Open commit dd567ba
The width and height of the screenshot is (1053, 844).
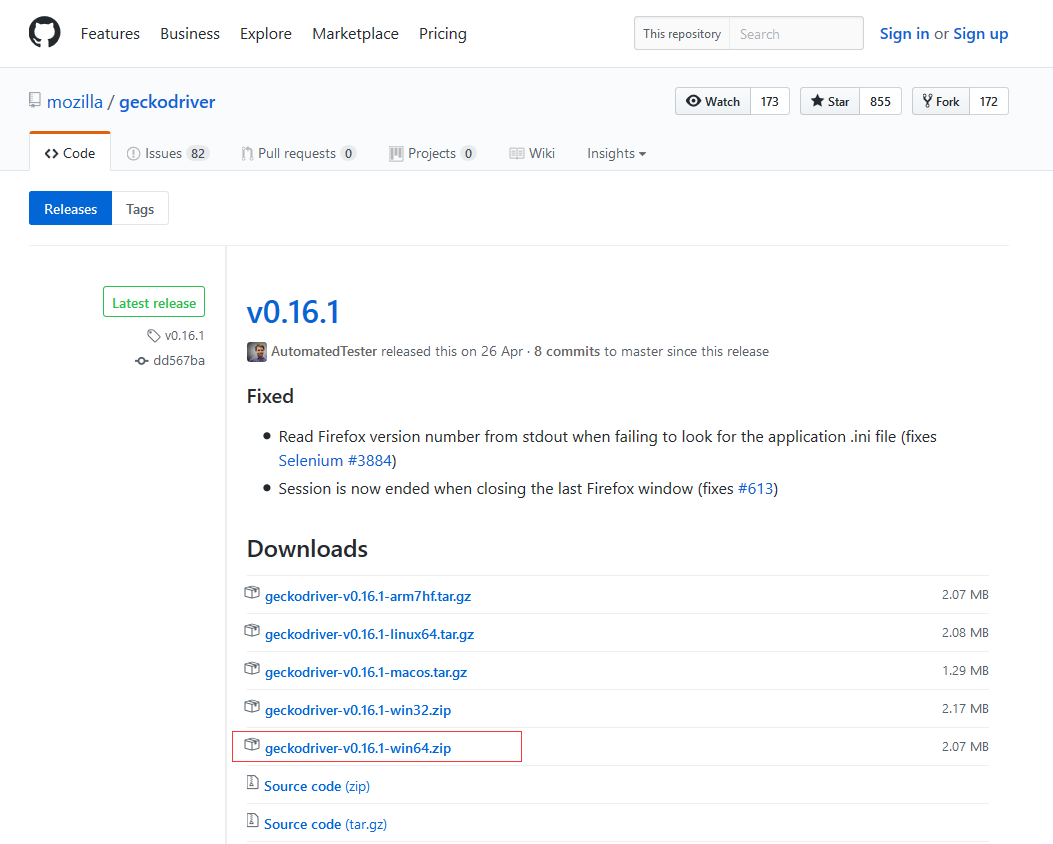179,361
